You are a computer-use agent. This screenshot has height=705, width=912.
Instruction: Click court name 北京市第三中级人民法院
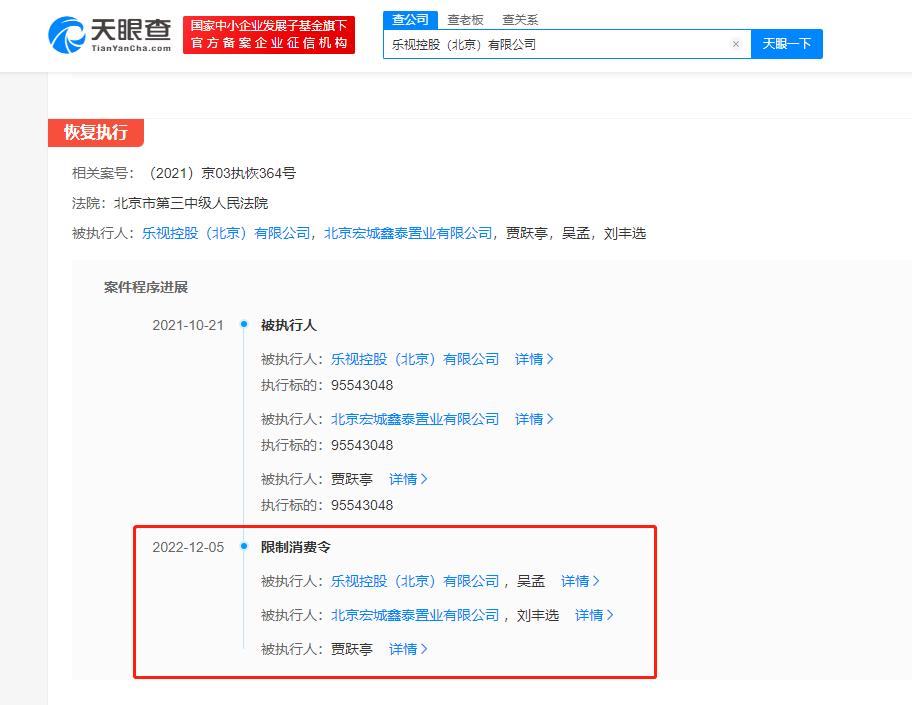click(191, 204)
